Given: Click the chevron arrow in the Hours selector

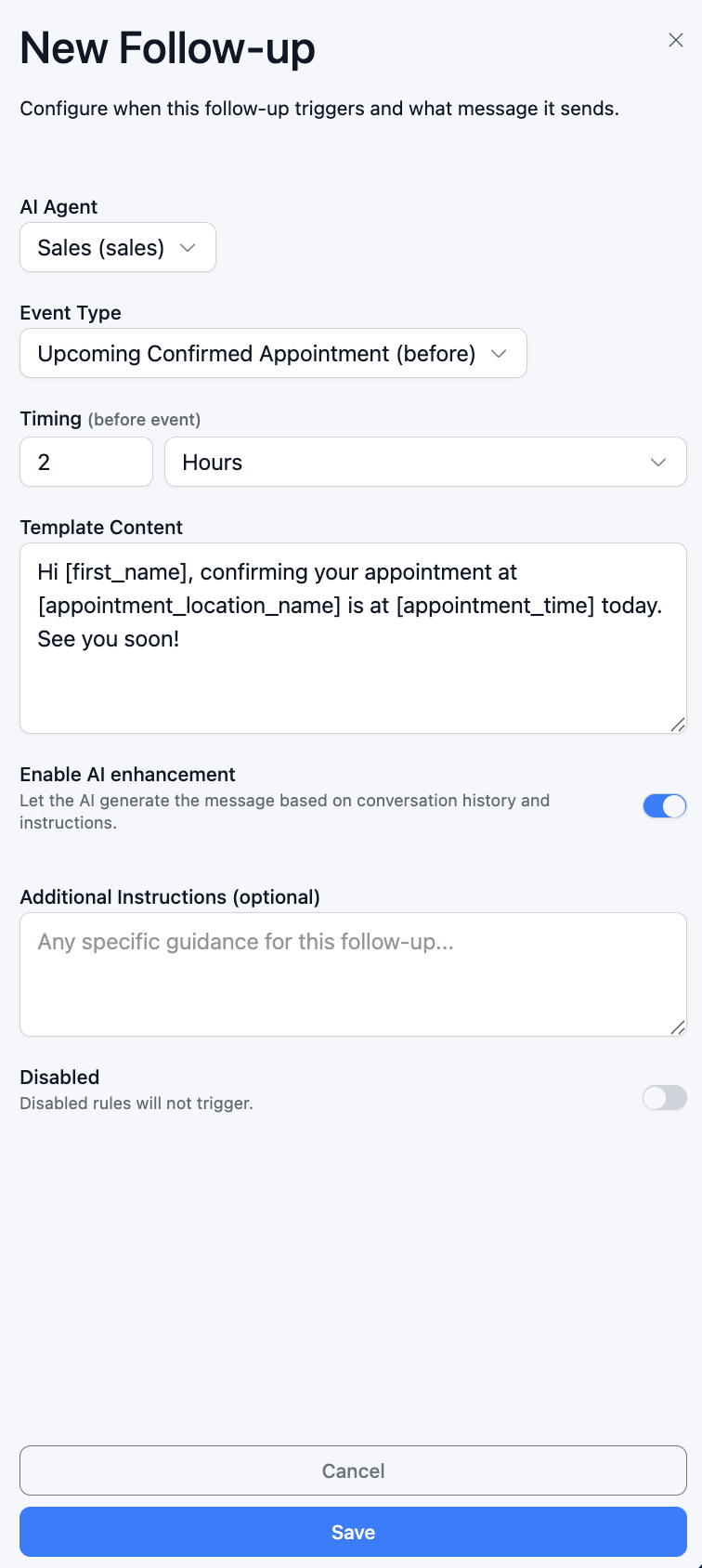Looking at the screenshot, I should [x=658, y=463].
